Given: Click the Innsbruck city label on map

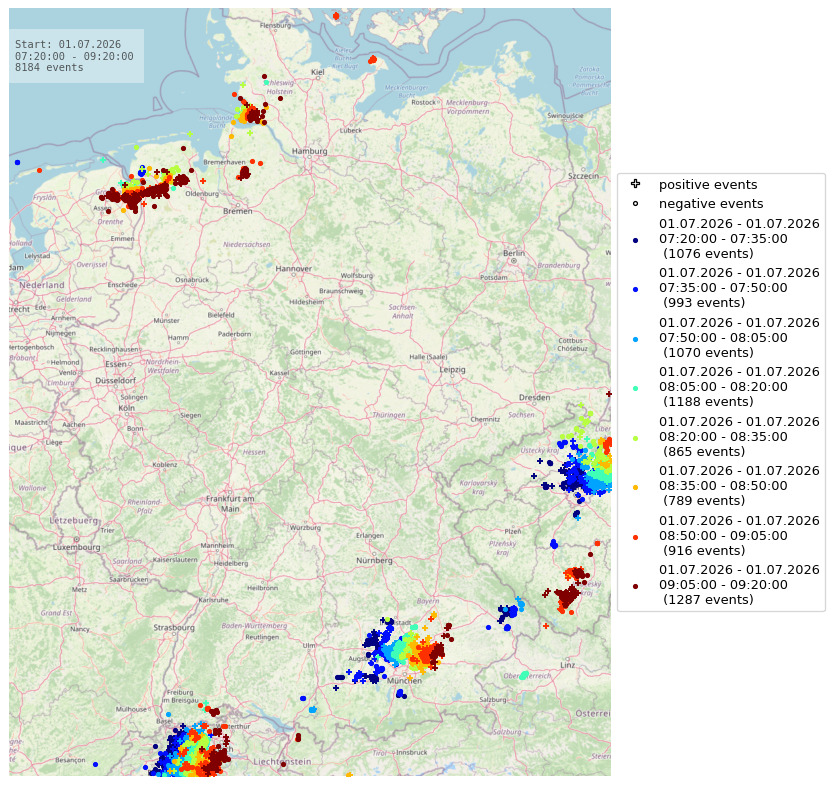Looking at the screenshot, I should pos(412,753).
